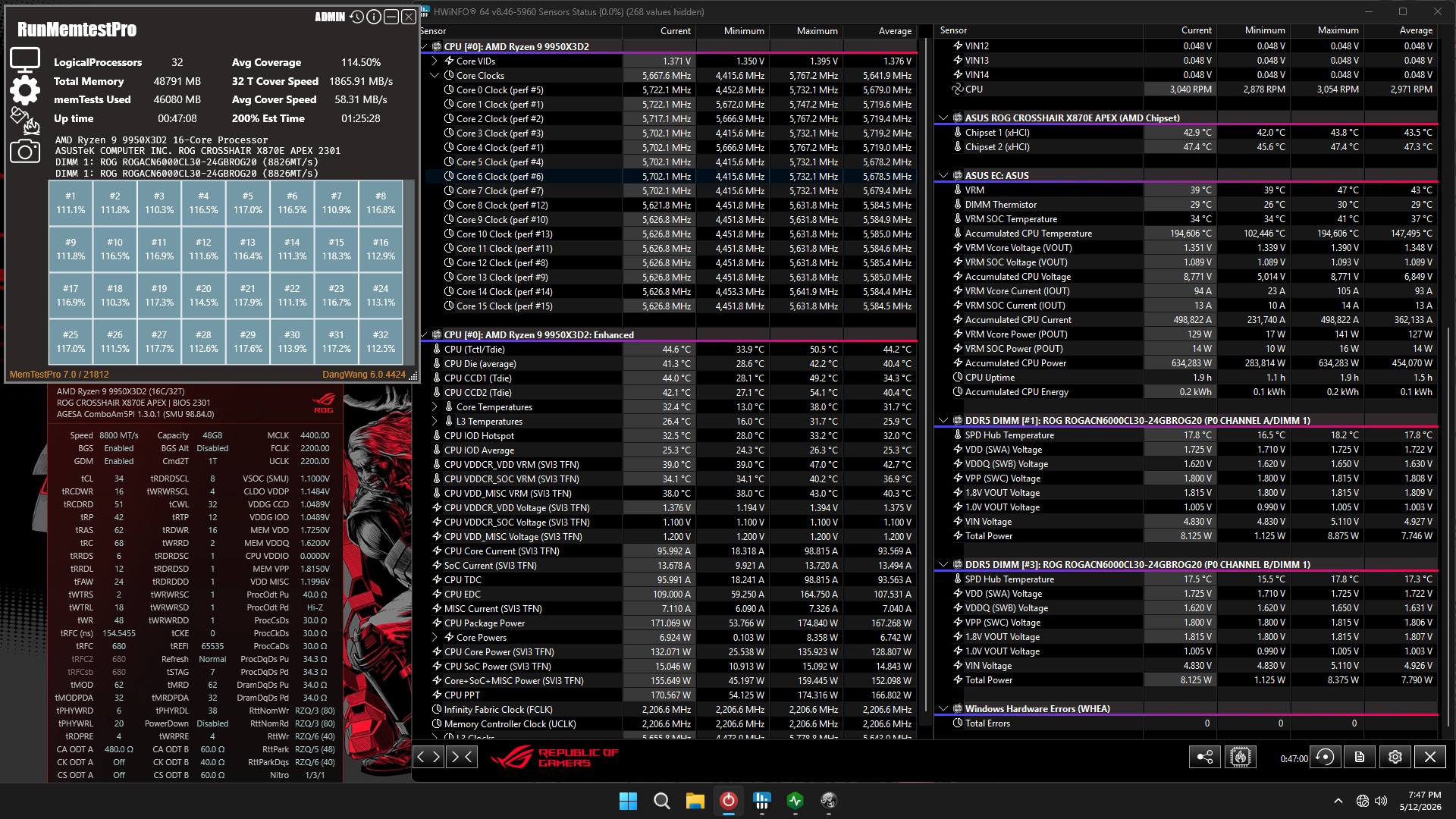Collapse the ASUS EC: ASUS group
The image size is (1456, 819).
point(944,175)
